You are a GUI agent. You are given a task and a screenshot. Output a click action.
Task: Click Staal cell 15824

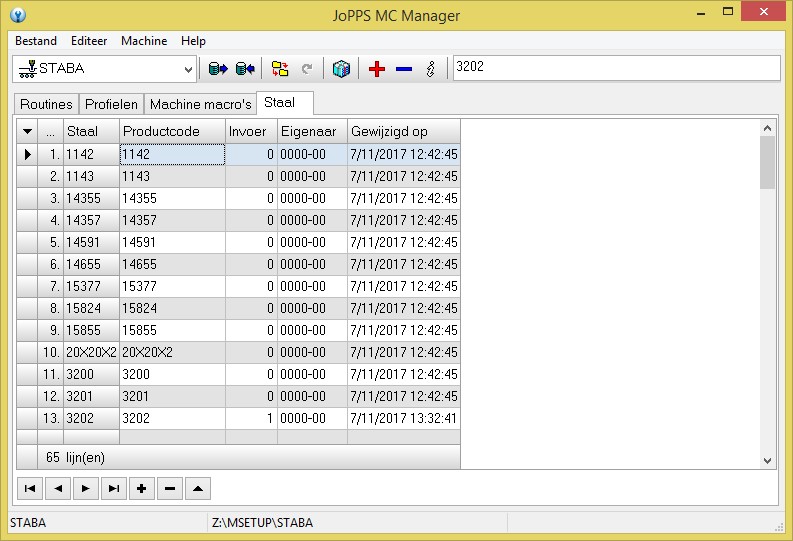coord(91,308)
